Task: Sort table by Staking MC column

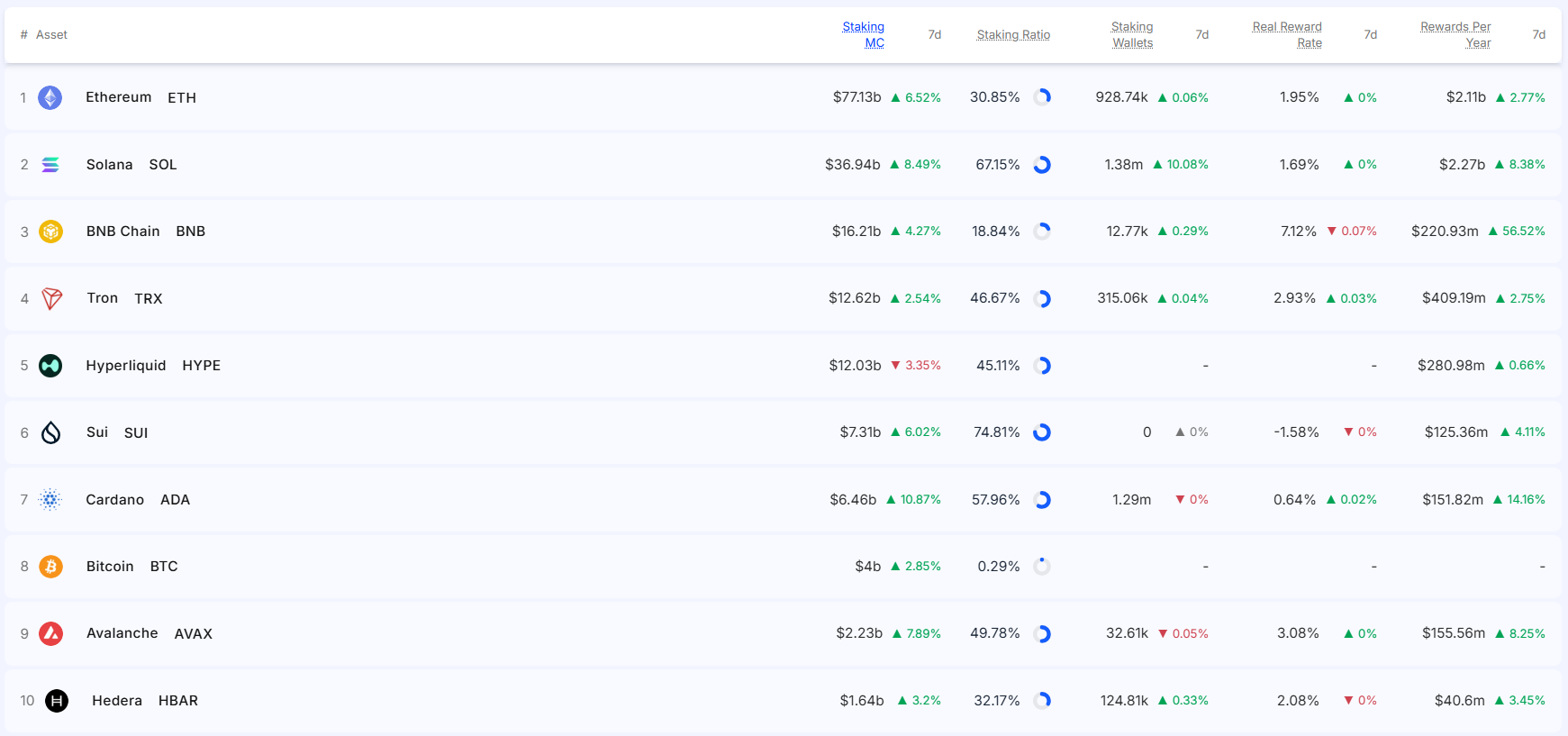Action: 864,35
